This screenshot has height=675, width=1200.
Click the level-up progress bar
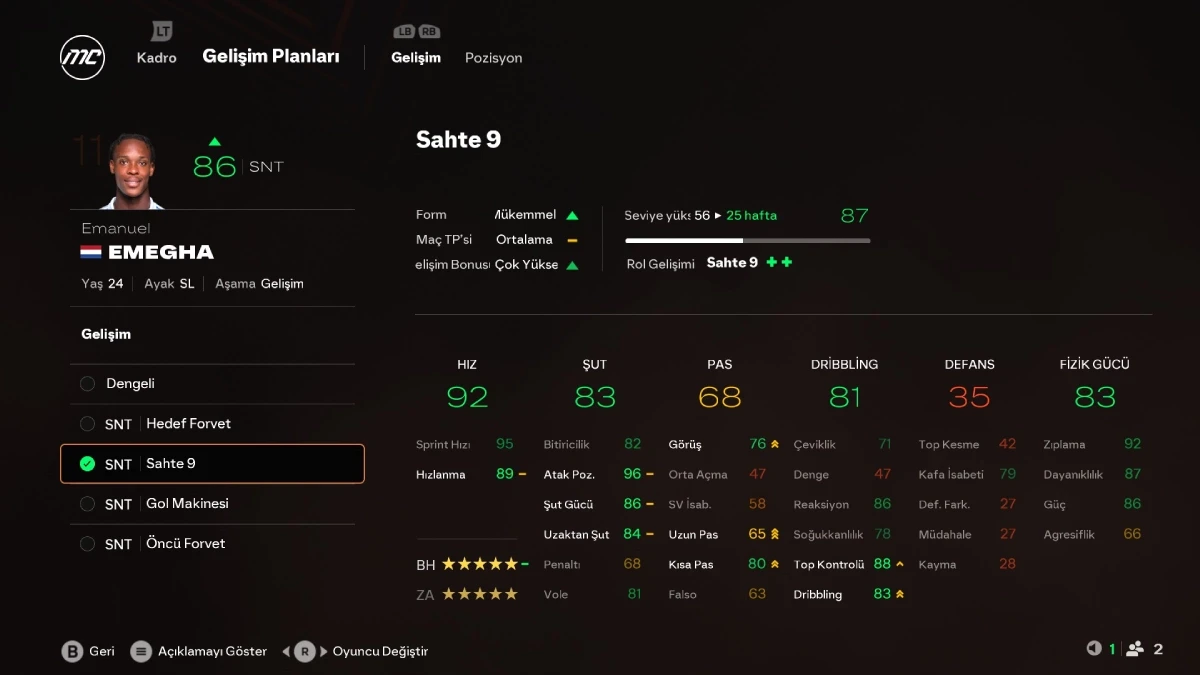click(x=747, y=240)
